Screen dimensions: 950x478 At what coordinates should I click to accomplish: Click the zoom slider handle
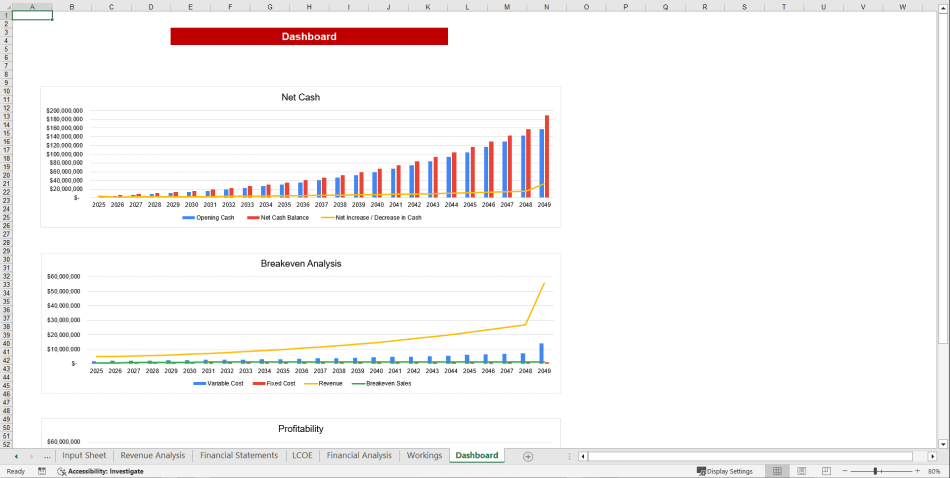876,471
